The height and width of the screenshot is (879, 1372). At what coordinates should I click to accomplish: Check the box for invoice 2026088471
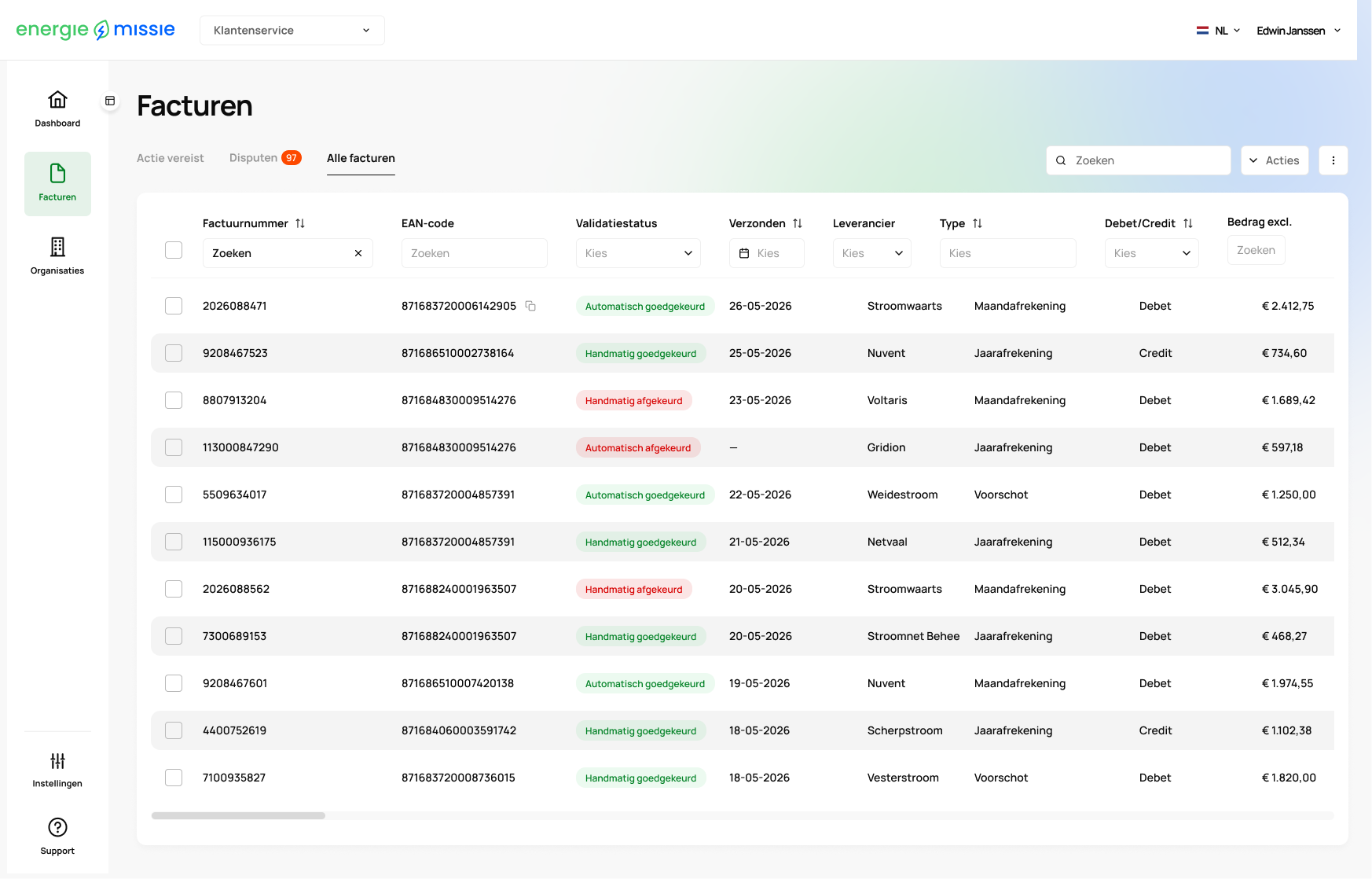pos(174,306)
